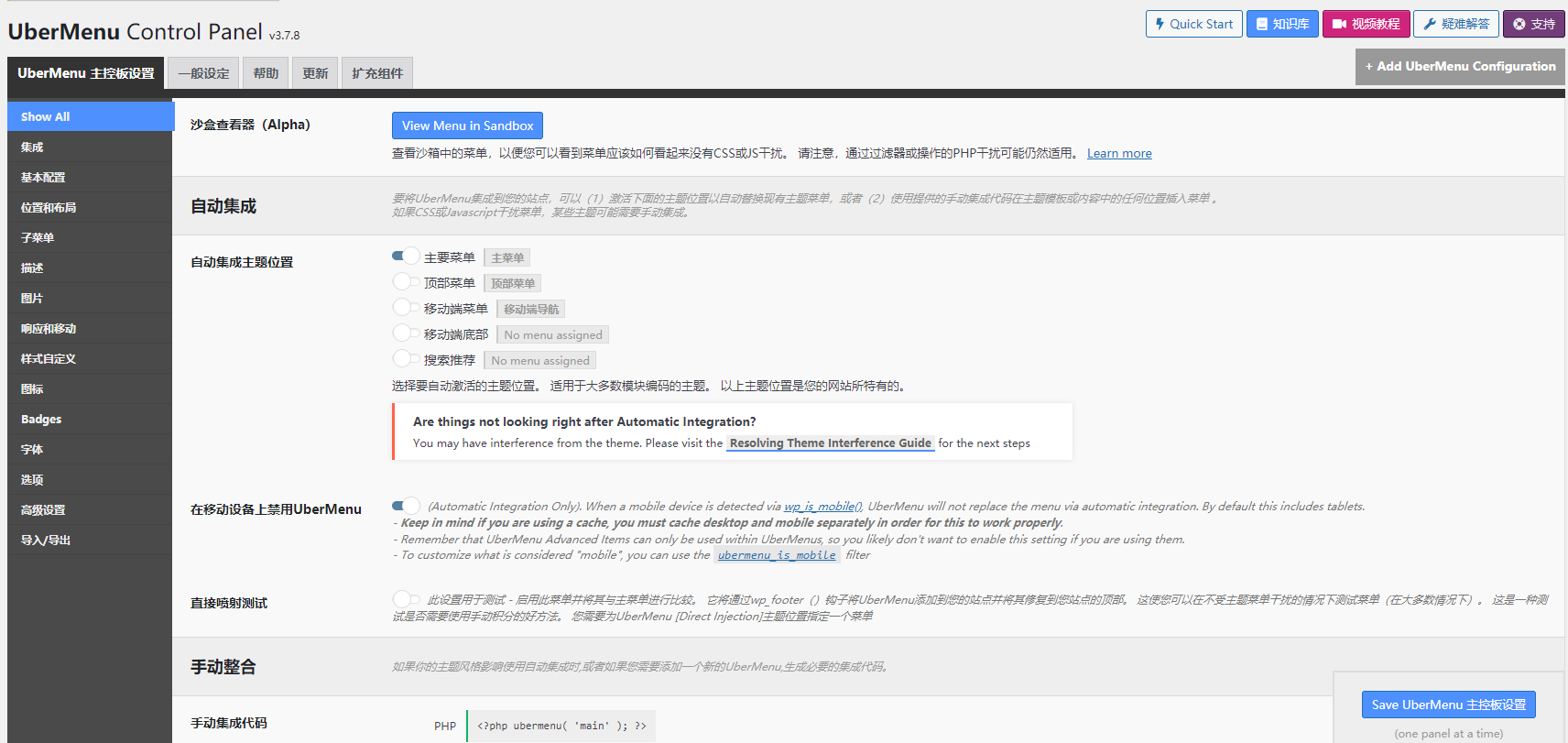Click Save UberMenu 主控板设置 button
The image size is (1568, 743).
tap(1448, 705)
